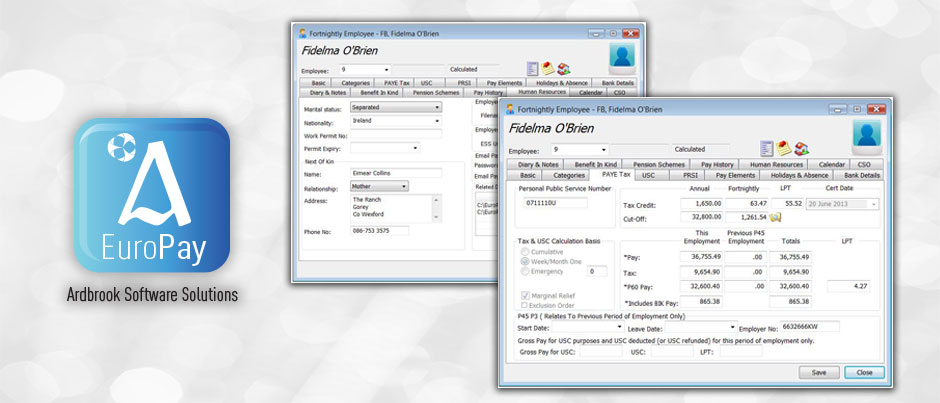Toggle the Marginal Relief checkbox

(x=525, y=295)
